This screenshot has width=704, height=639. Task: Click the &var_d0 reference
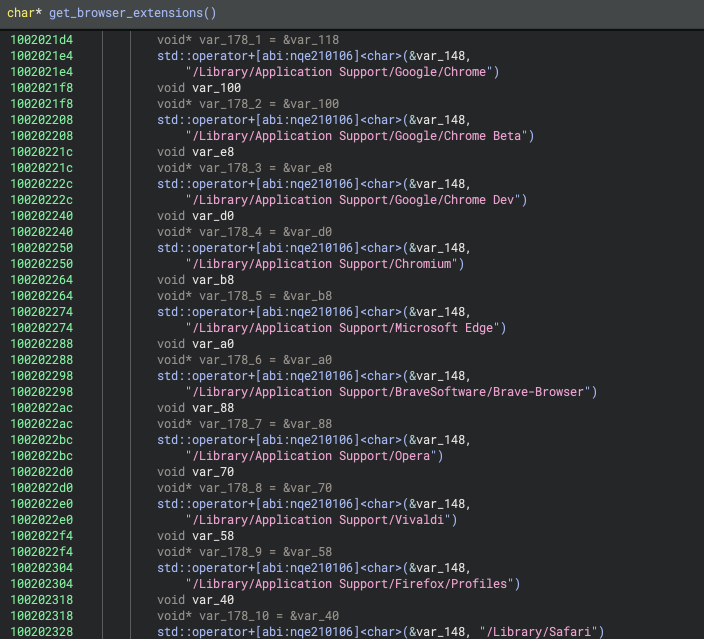tap(308, 232)
